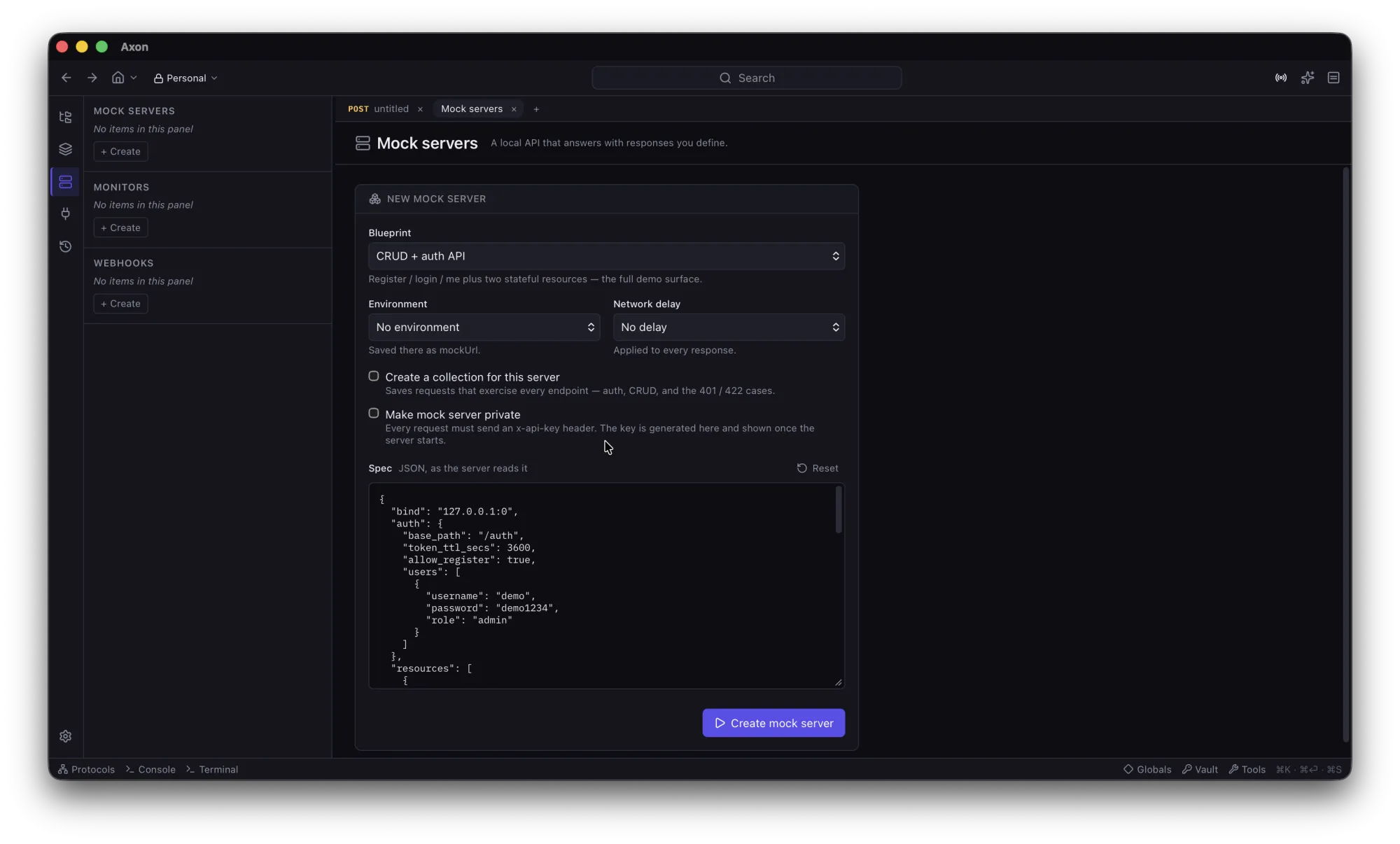The image size is (1400, 844).
Task: Open Terminal in the status bar
Action: (x=212, y=769)
